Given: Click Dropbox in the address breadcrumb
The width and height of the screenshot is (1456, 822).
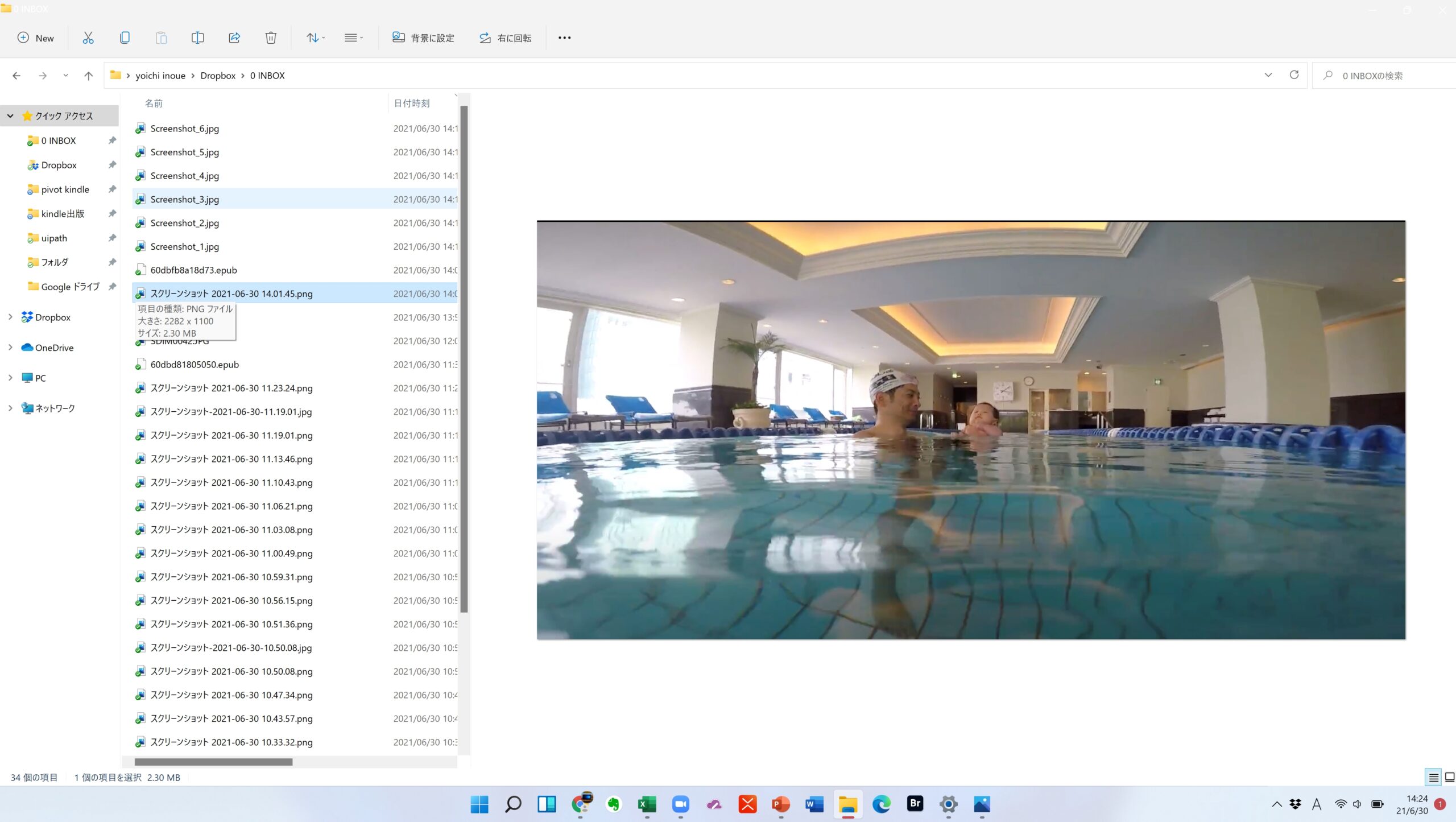Looking at the screenshot, I should pyautogui.click(x=218, y=76).
